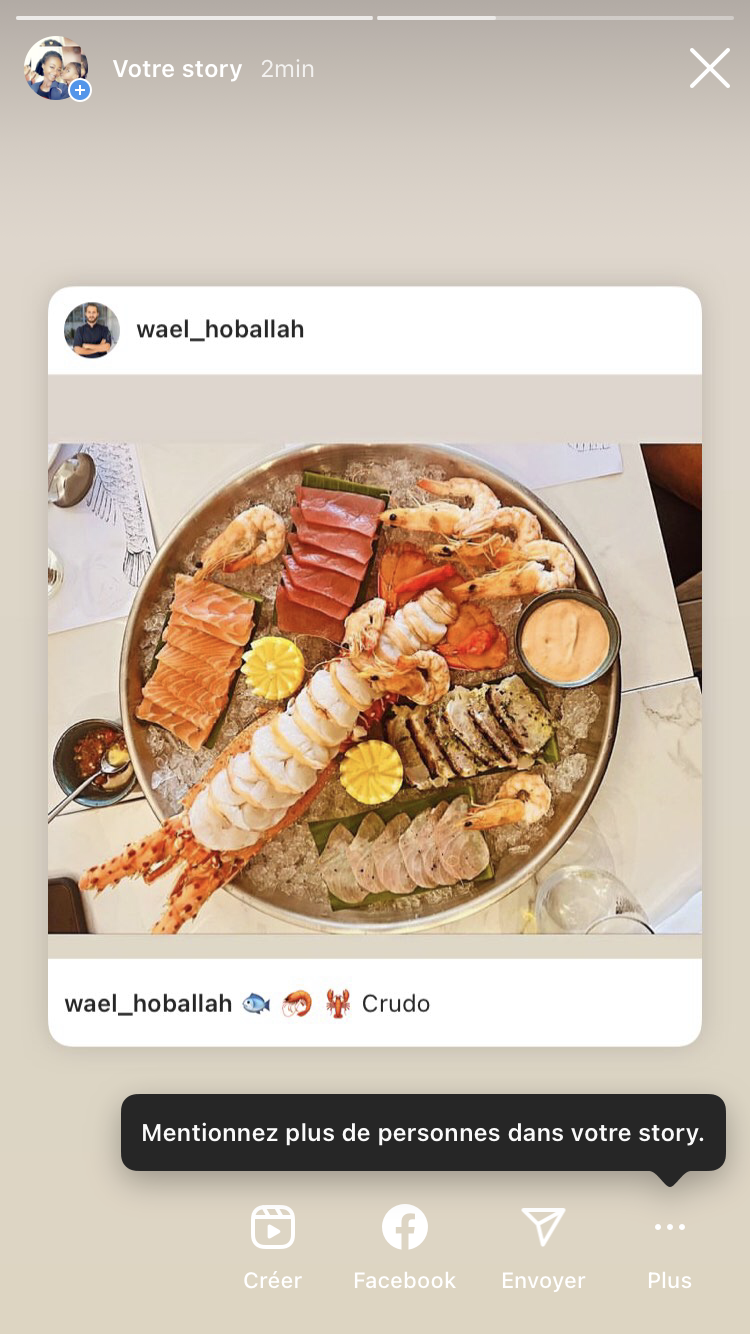Viewport: 750px width, 1334px height.
Task: Tap the second story progress bar segment
Action: tap(555, 17)
